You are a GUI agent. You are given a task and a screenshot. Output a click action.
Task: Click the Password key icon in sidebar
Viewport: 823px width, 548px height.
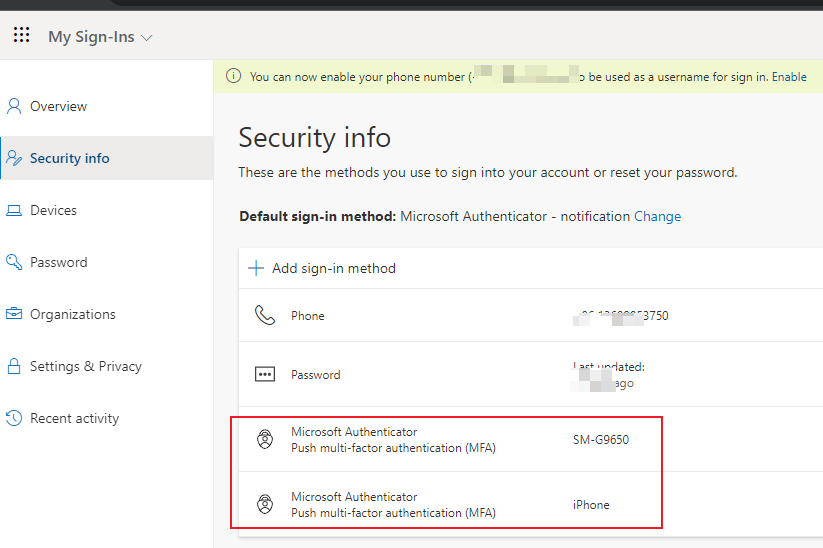point(14,262)
